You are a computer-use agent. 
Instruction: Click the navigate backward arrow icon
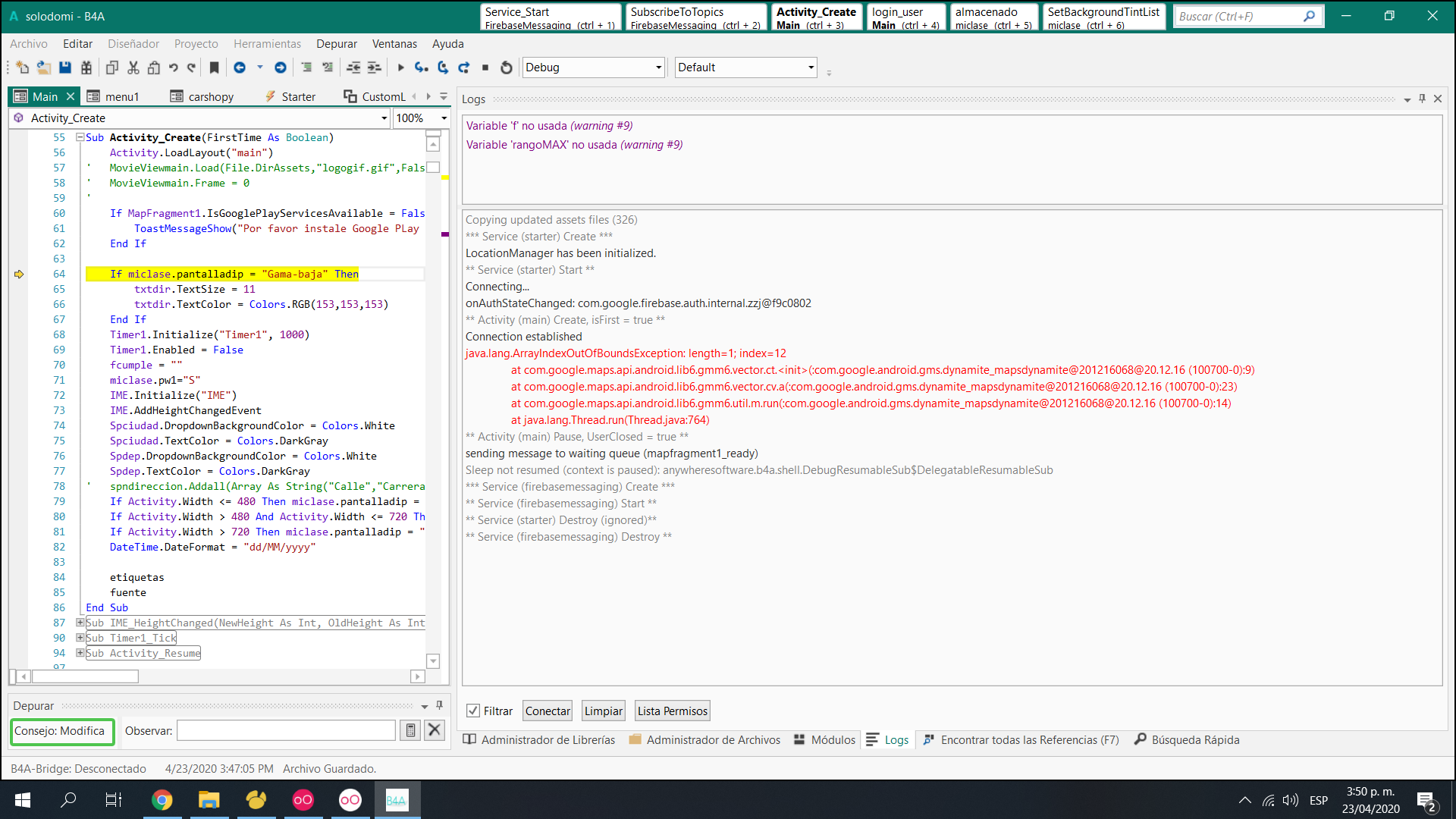point(240,68)
